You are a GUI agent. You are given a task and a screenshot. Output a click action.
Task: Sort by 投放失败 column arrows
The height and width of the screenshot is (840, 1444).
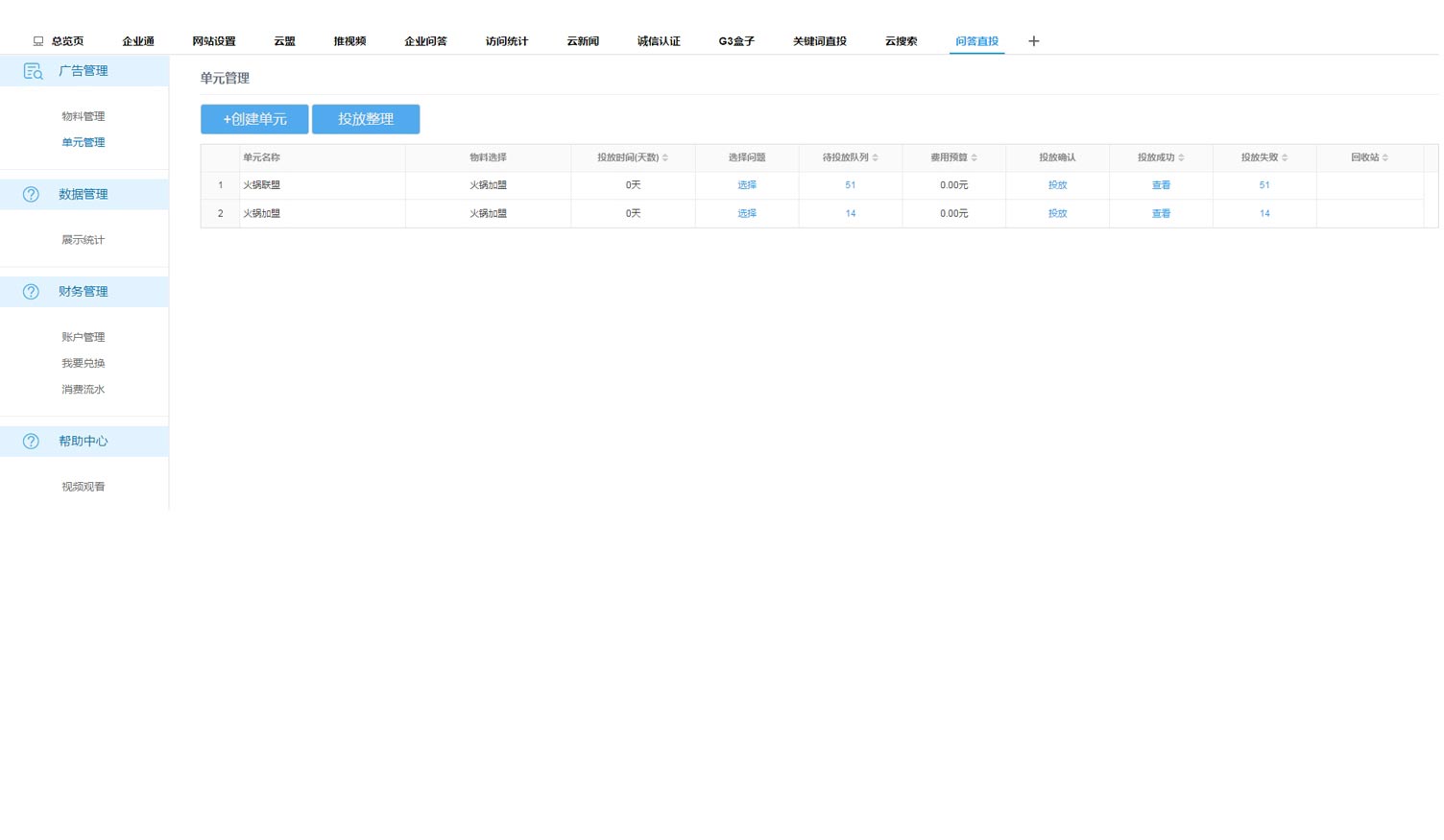pyautogui.click(x=1286, y=157)
